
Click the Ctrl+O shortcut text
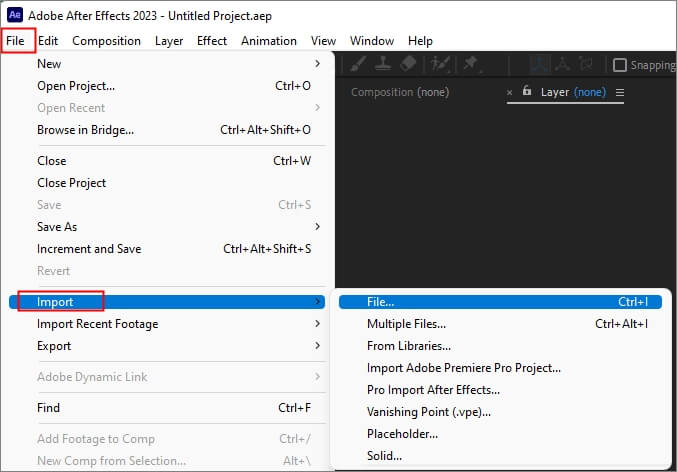293,86
